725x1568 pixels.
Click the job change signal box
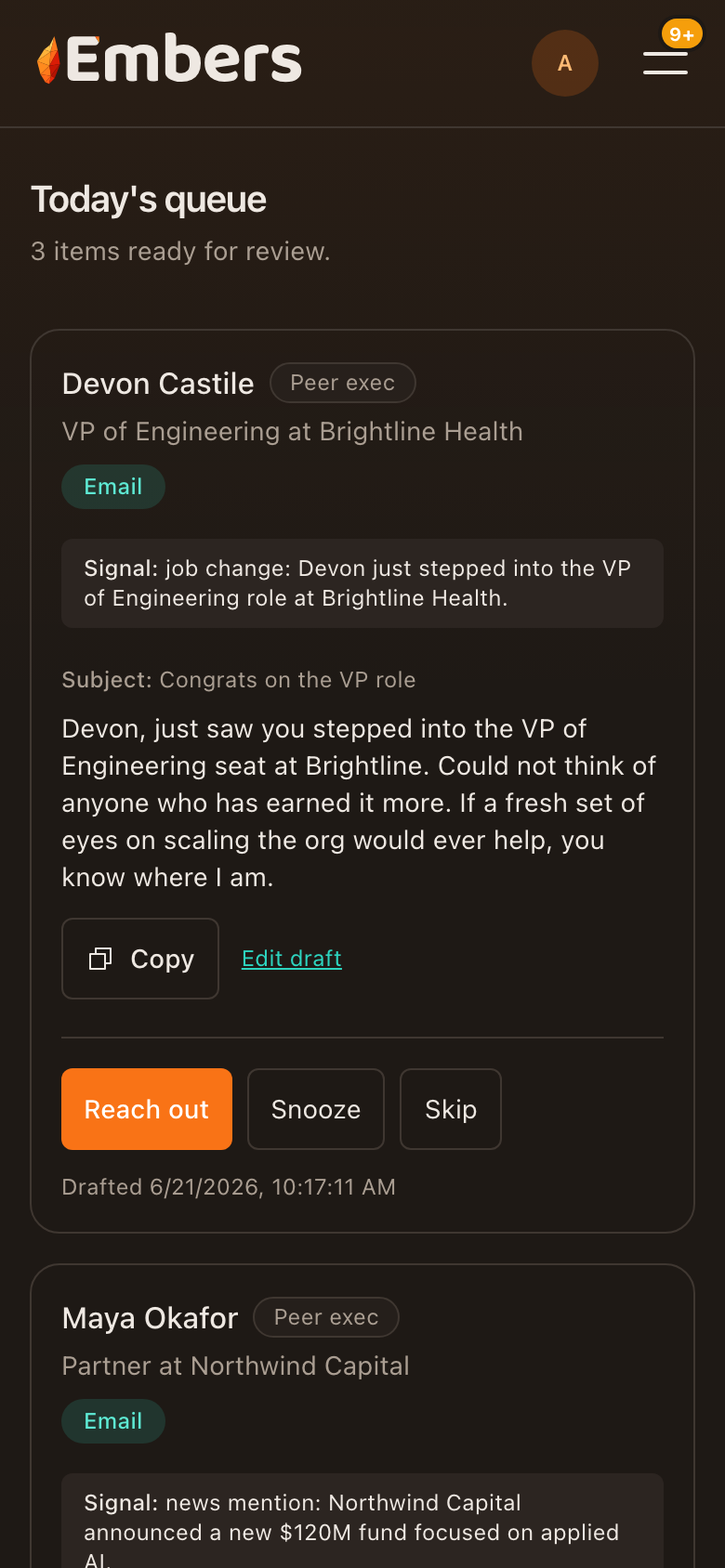coord(362,583)
